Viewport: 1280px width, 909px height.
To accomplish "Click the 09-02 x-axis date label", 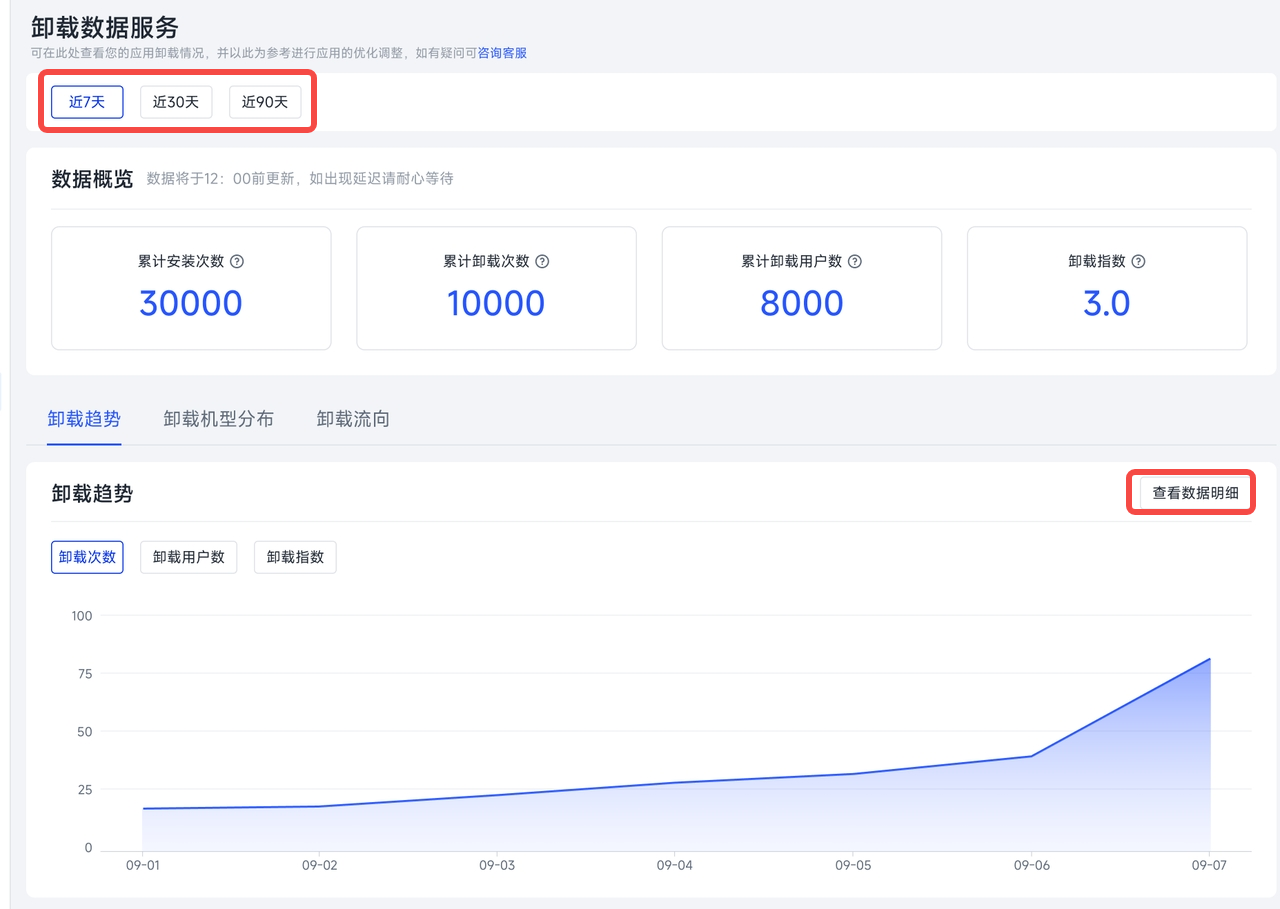I will 318,865.
